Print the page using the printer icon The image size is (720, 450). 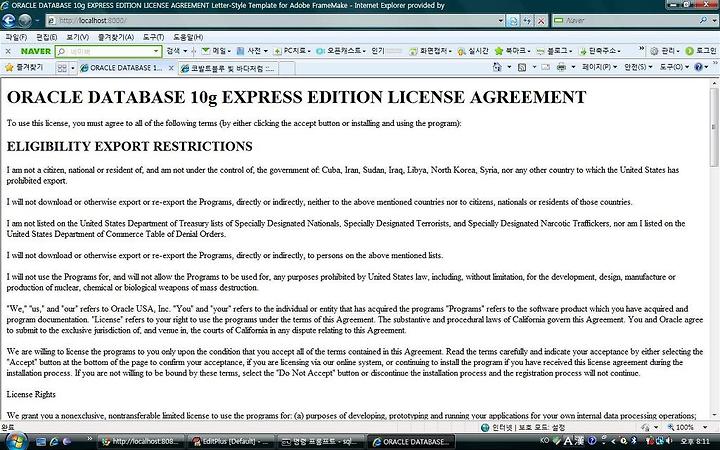[561, 67]
